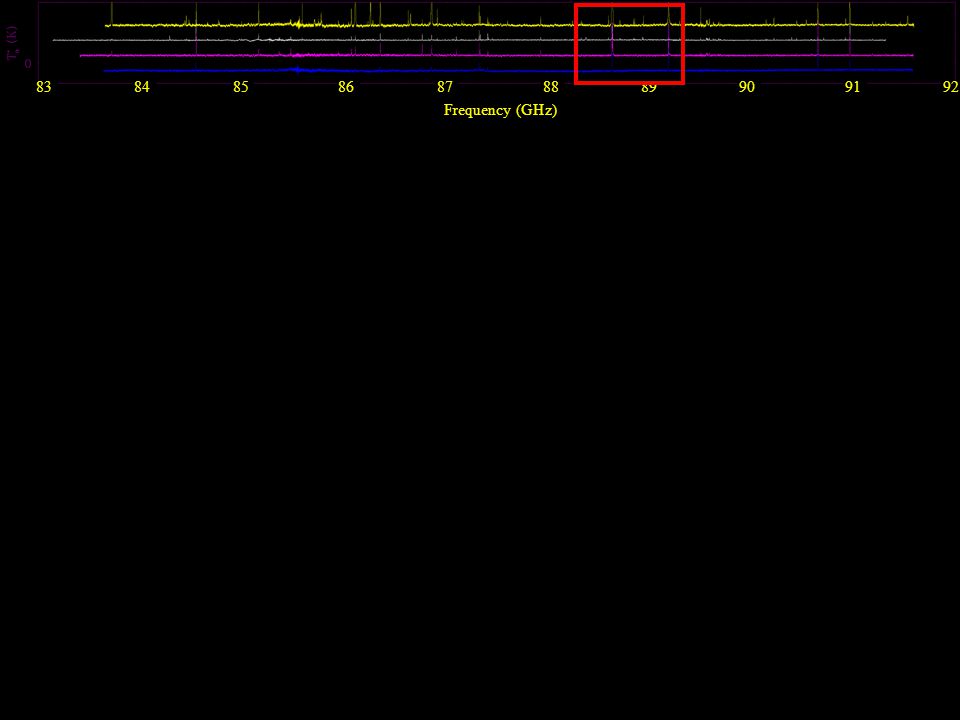Click the '88' frequency tick label
The height and width of the screenshot is (720, 960).
550,87
